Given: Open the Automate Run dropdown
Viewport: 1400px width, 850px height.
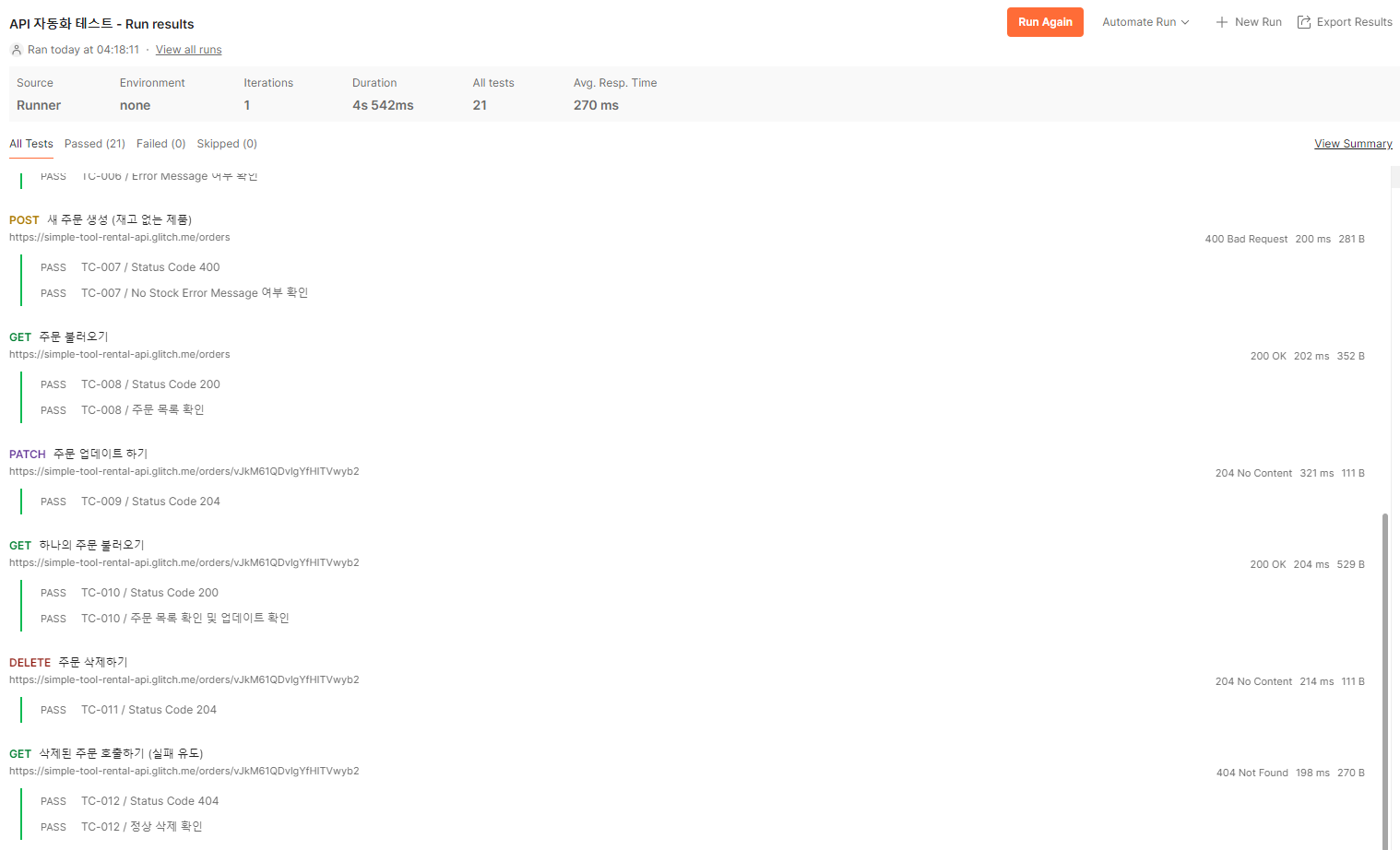Looking at the screenshot, I should pos(1145,22).
